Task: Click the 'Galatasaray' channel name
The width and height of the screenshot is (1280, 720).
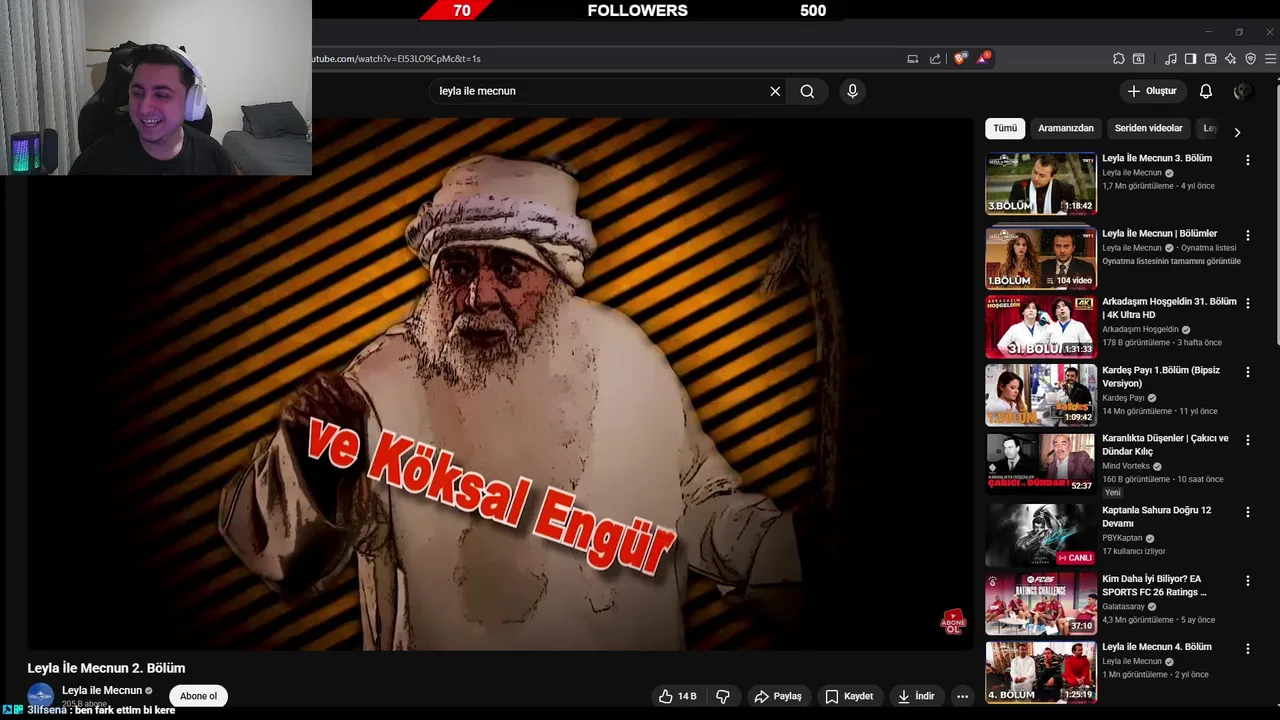Action: tap(1124, 606)
